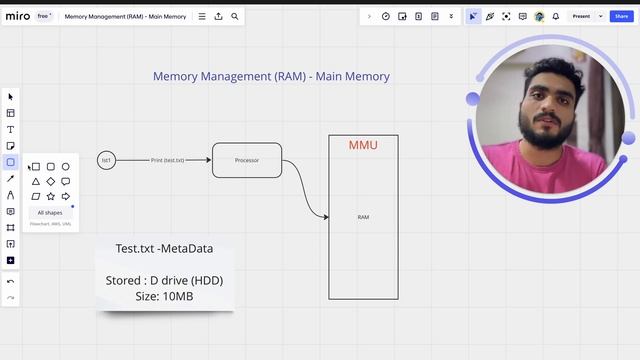Image resolution: width=640 pixels, height=360 pixels.
Task: Select the heading 'Memory Management (RAM) - Main Memory'
Action: [x=271, y=76]
